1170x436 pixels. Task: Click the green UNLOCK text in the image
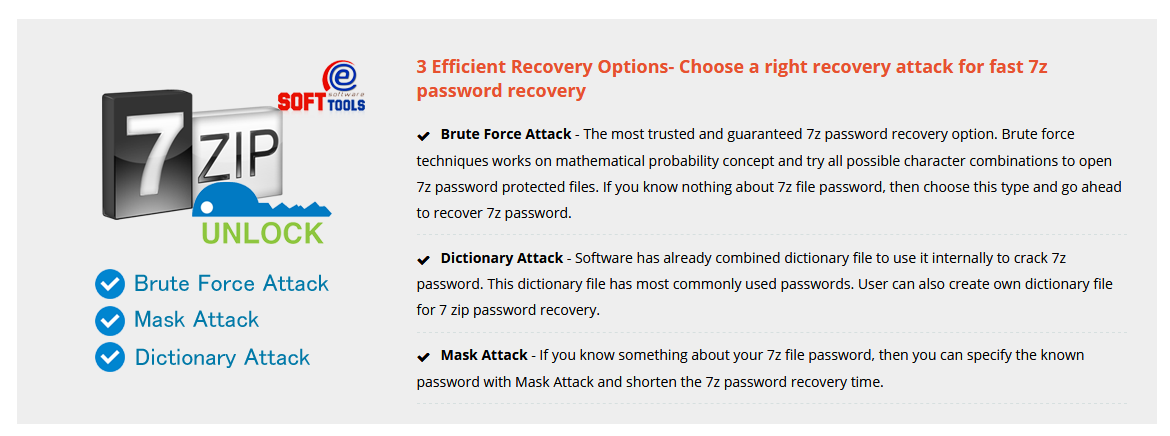pos(263,234)
